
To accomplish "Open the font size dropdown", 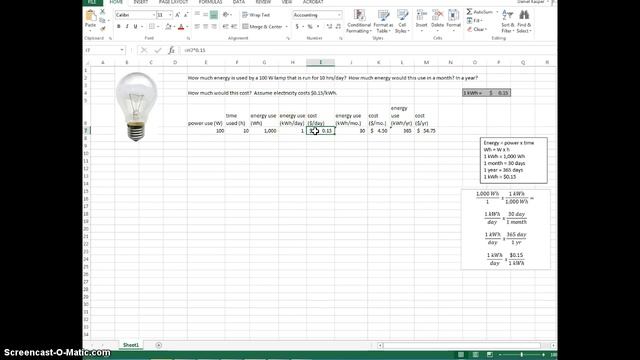I will tap(170, 15).
